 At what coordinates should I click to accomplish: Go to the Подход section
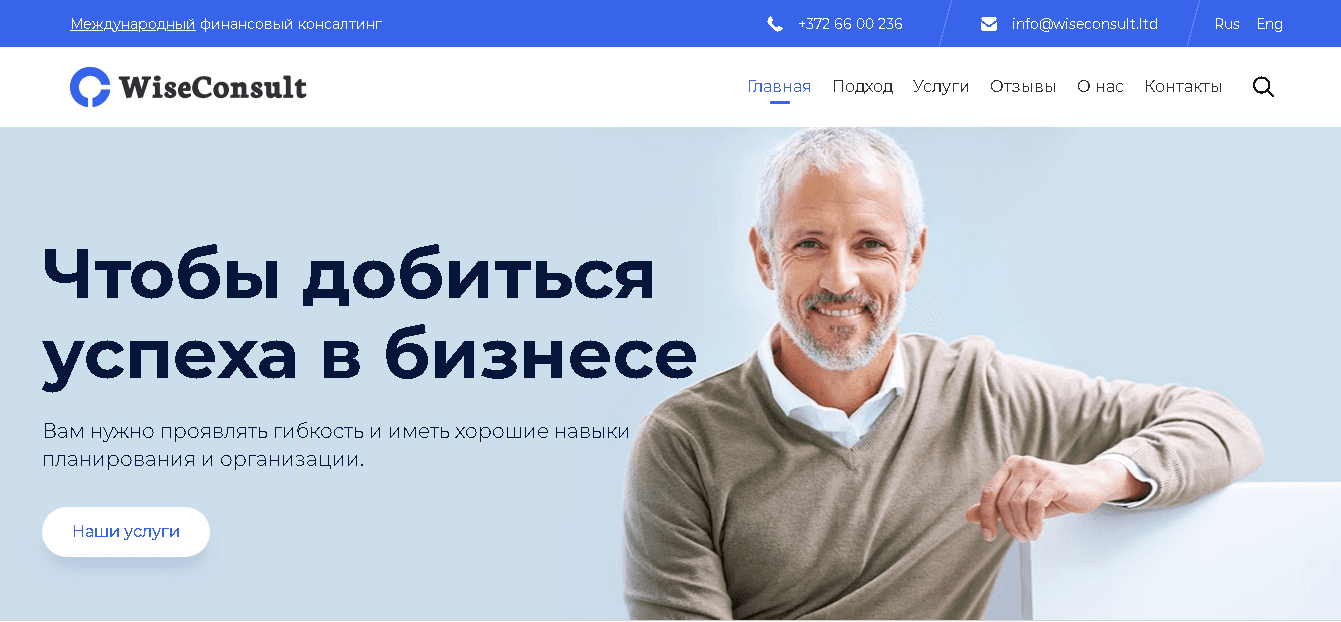[x=862, y=87]
